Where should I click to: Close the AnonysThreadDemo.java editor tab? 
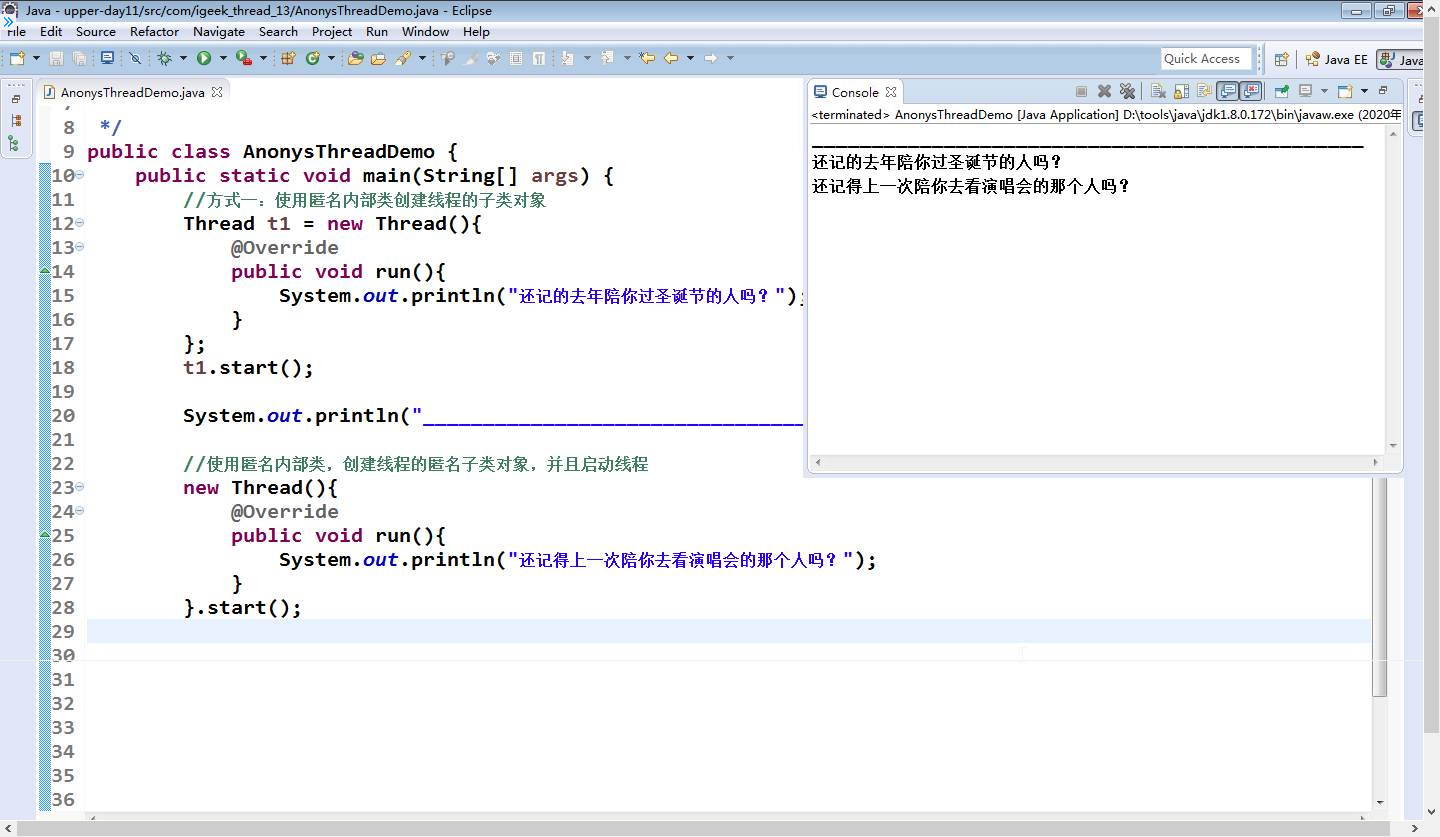point(216,91)
